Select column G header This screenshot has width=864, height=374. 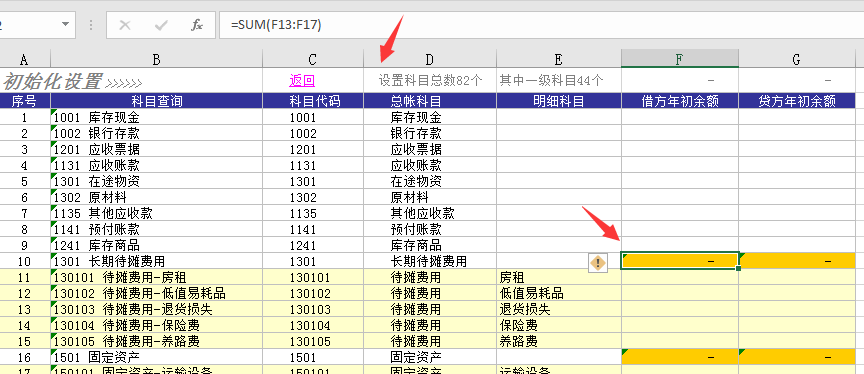coord(797,59)
